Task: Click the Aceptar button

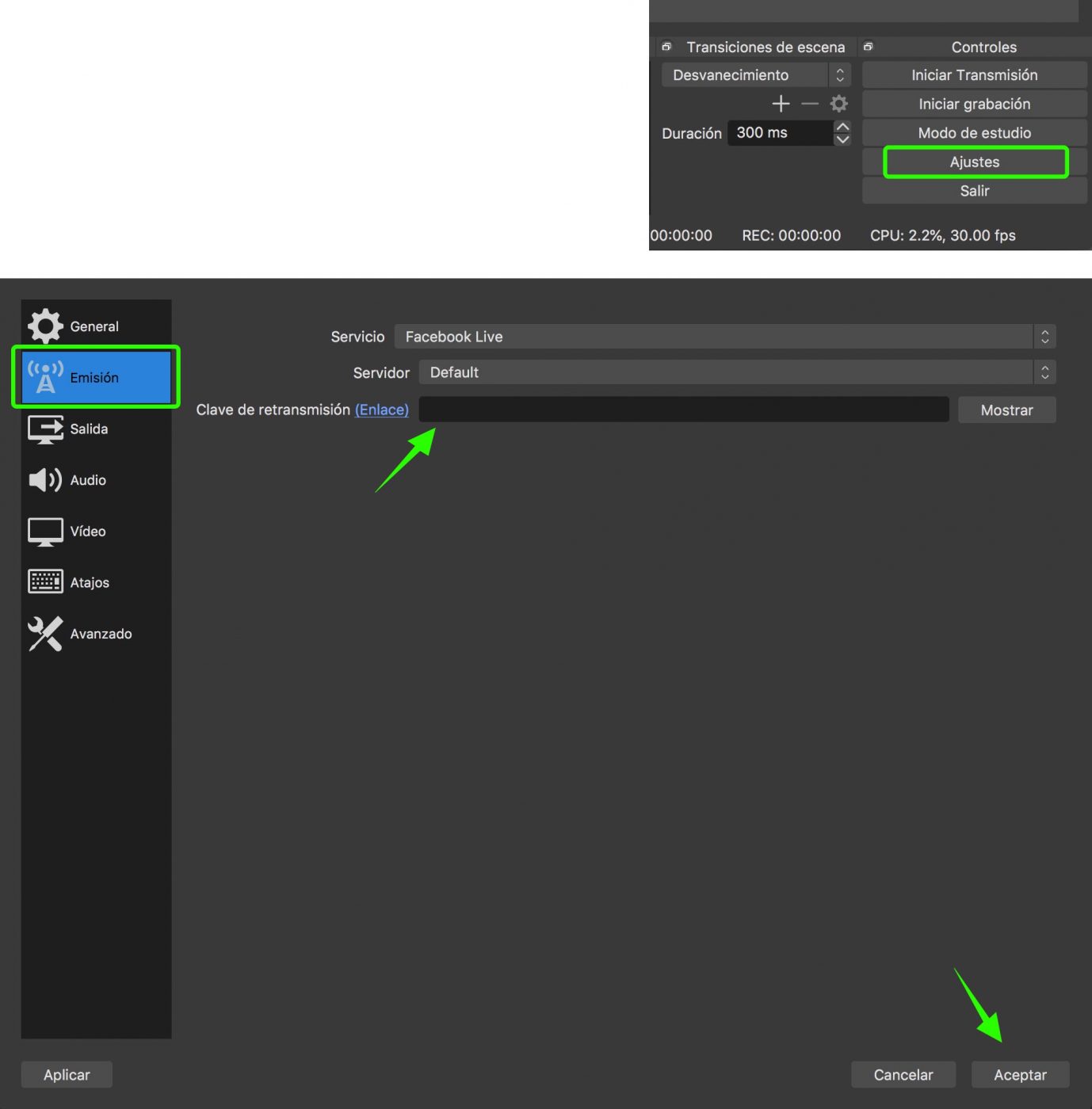Action: click(x=1020, y=1075)
